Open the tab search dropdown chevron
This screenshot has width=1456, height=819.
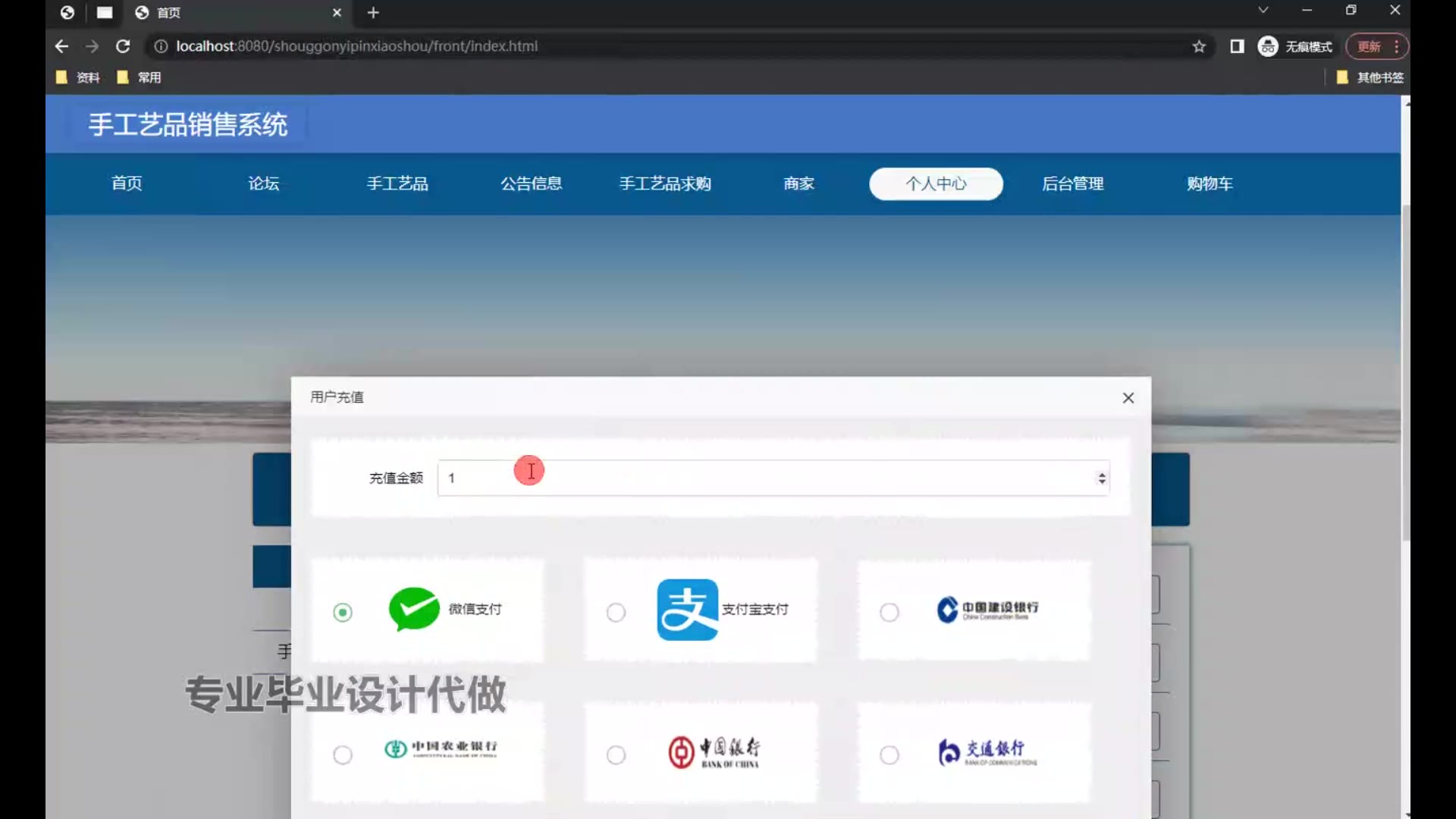[x=1263, y=11]
